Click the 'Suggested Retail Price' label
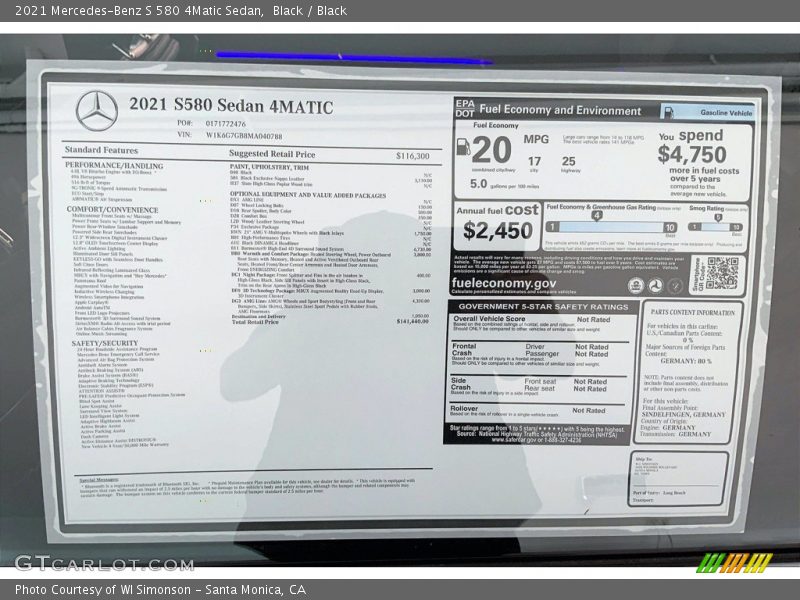Screen dimensions: 800x600 pyautogui.click(x=272, y=154)
